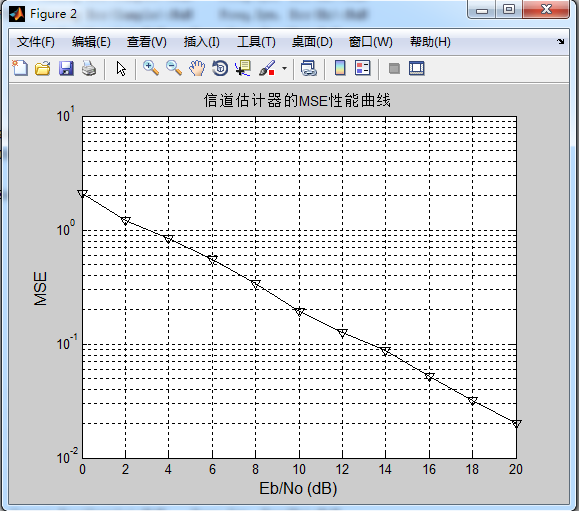Select the data marker at 0 dB
The image size is (579, 511).
tap(82, 193)
